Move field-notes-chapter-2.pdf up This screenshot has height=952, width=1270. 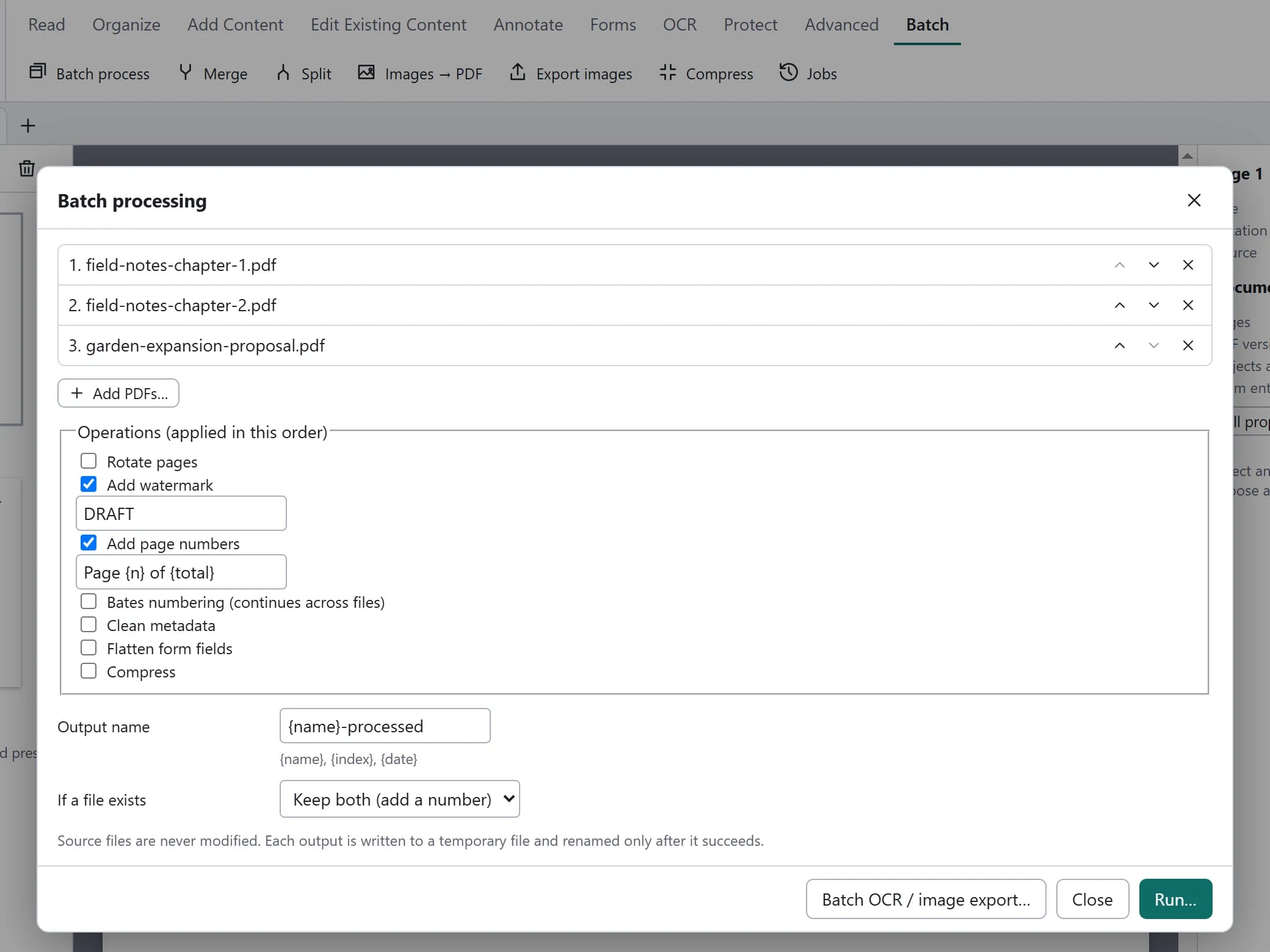click(1119, 305)
